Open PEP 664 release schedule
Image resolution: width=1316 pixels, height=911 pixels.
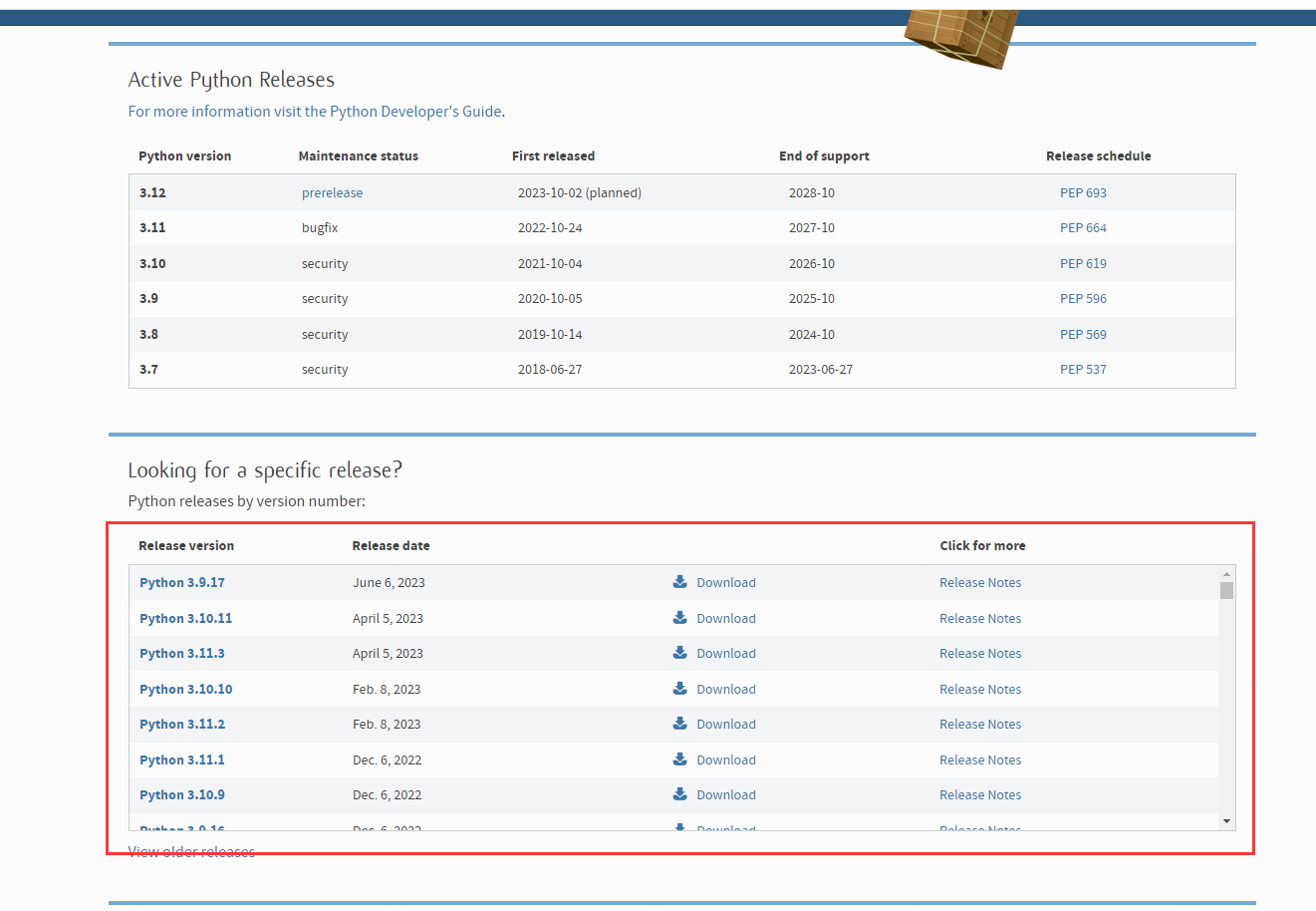1083,228
